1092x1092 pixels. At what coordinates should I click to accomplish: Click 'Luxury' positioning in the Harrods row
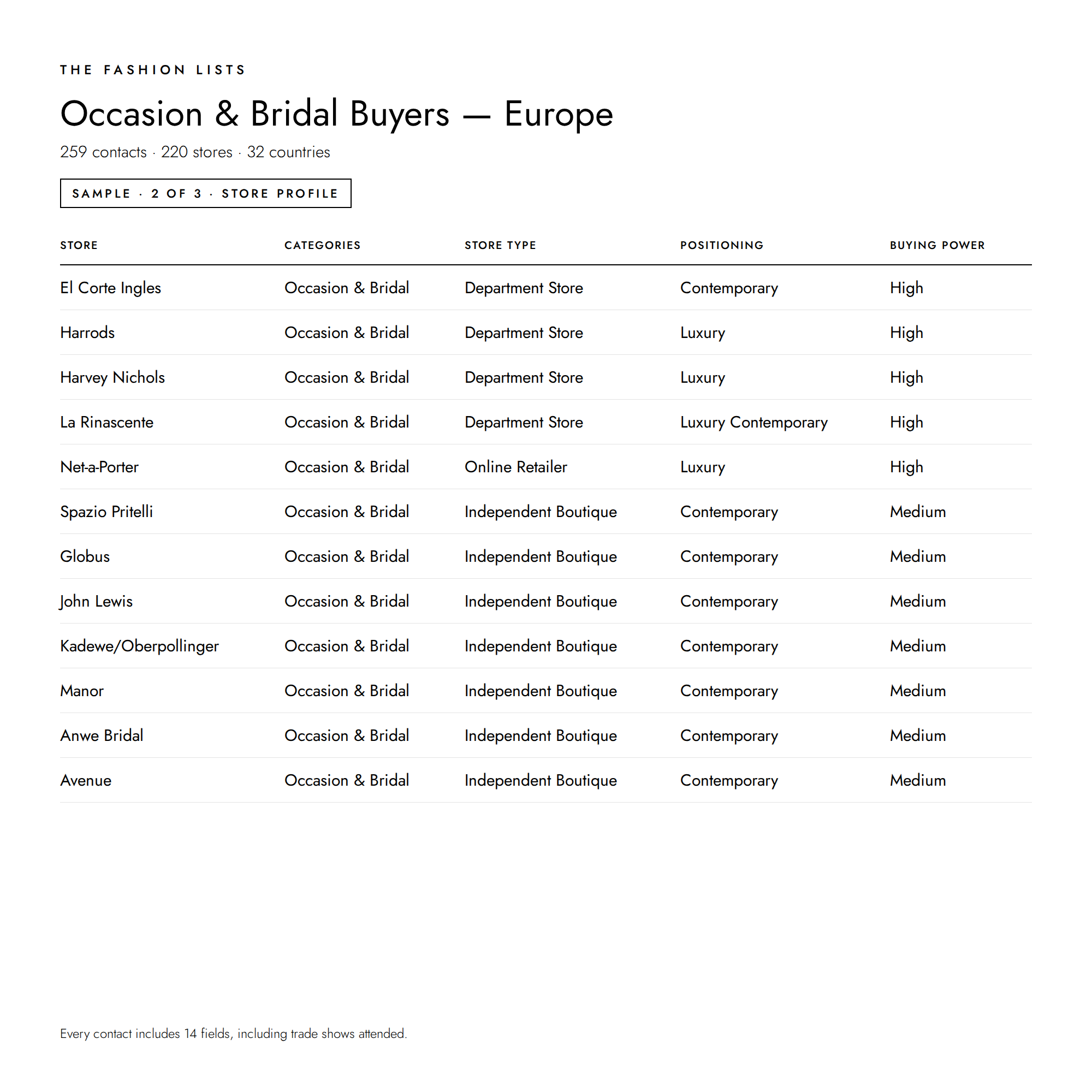click(703, 333)
